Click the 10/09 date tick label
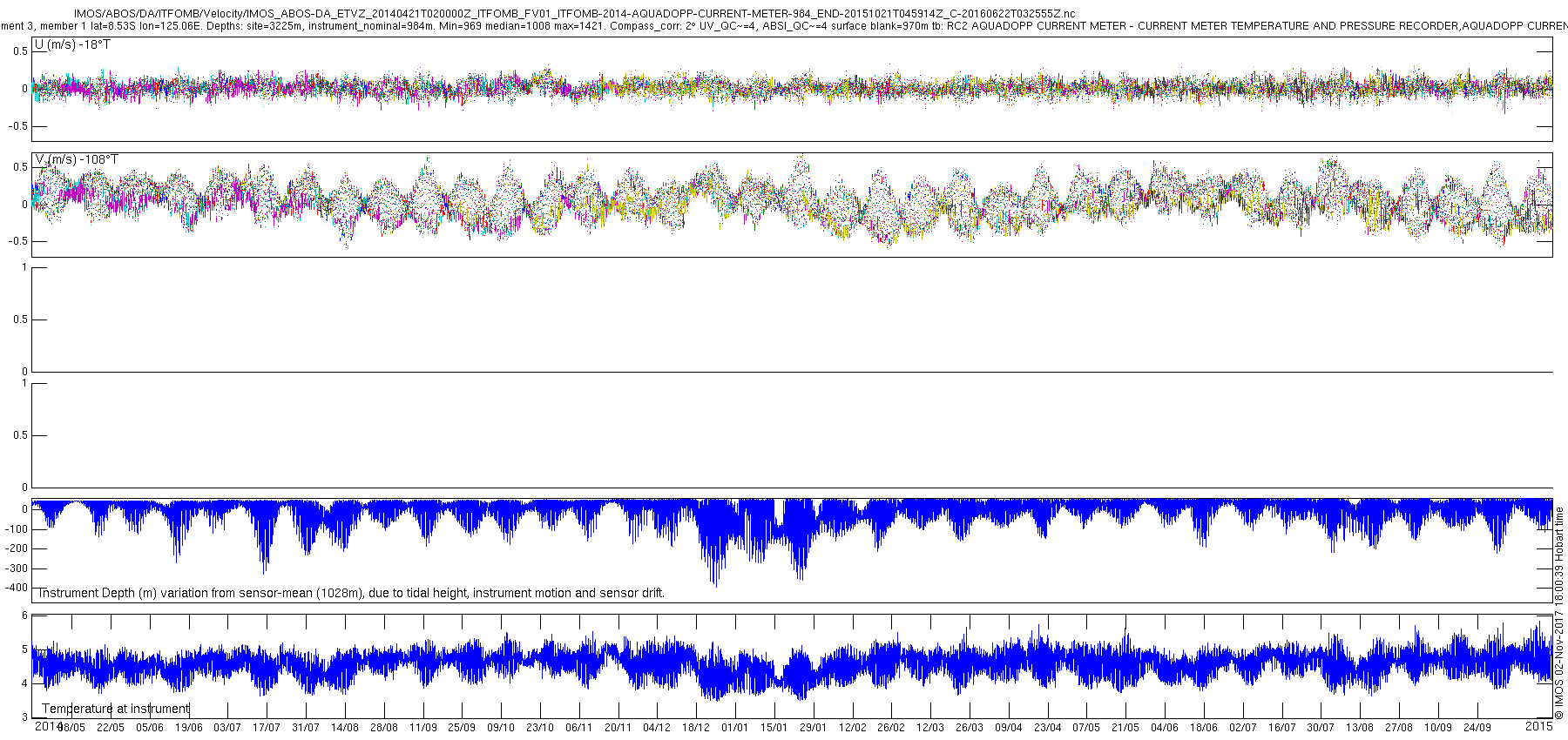Screen dimensions: 1568x740 pos(1438,728)
